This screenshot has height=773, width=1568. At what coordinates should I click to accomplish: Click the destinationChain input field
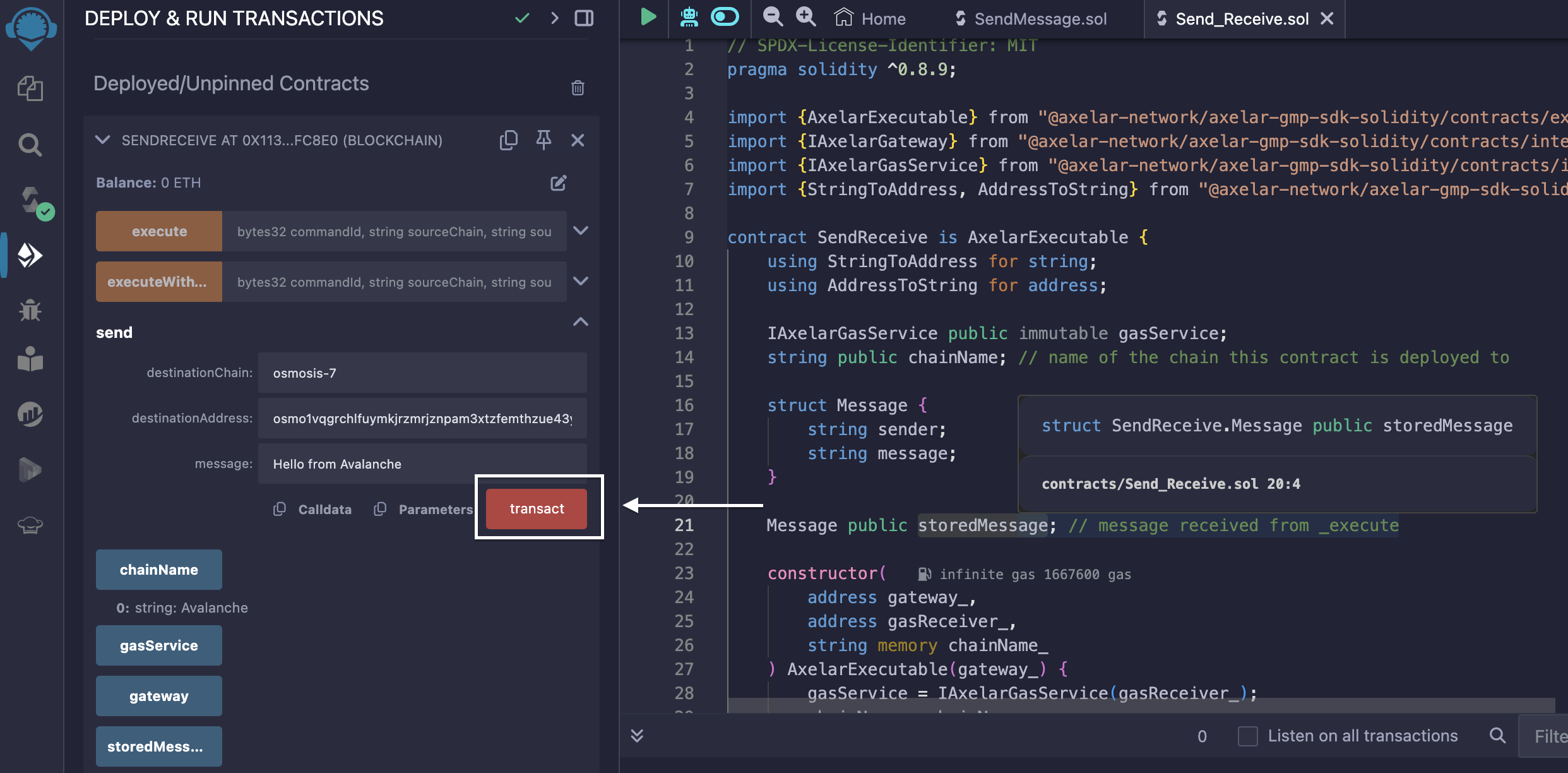pyautogui.click(x=422, y=373)
